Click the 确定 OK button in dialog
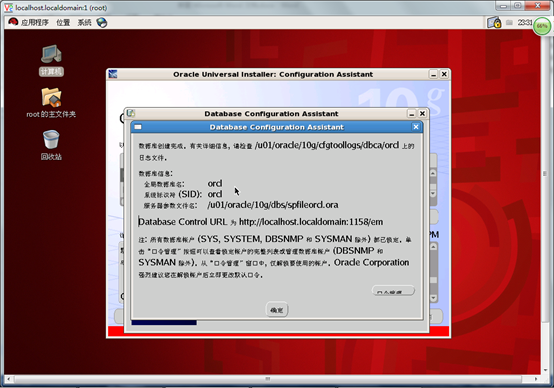 click(277, 310)
